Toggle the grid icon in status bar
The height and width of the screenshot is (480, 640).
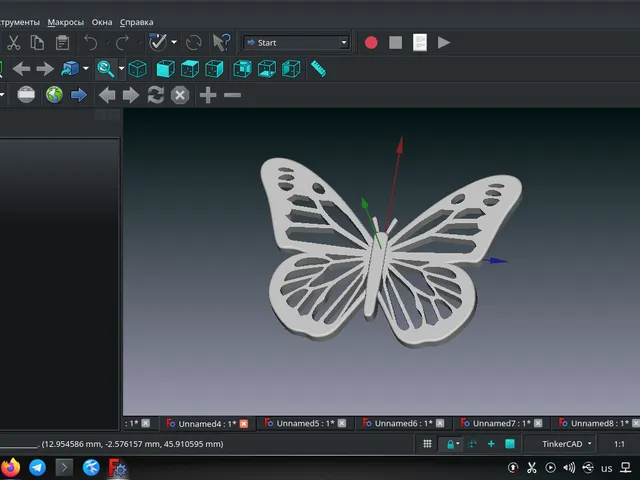click(x=427, y=444)
